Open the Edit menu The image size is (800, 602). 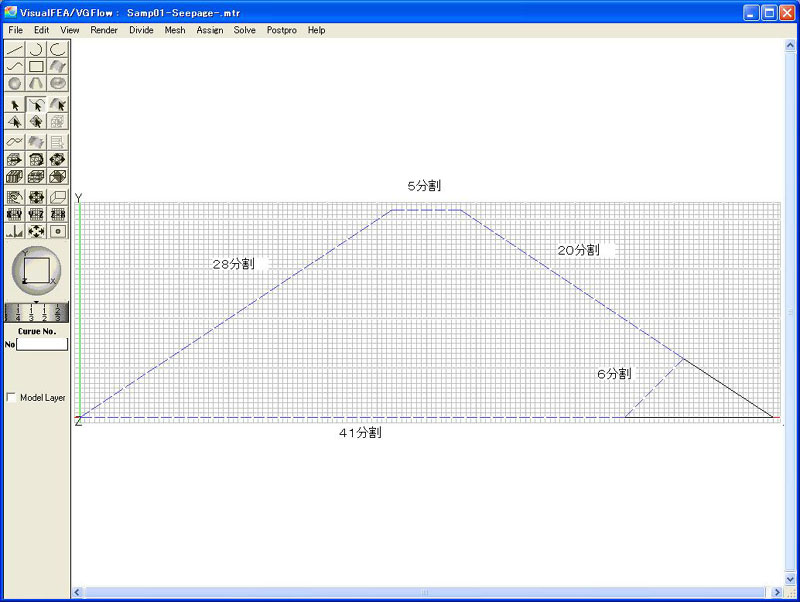41,30
